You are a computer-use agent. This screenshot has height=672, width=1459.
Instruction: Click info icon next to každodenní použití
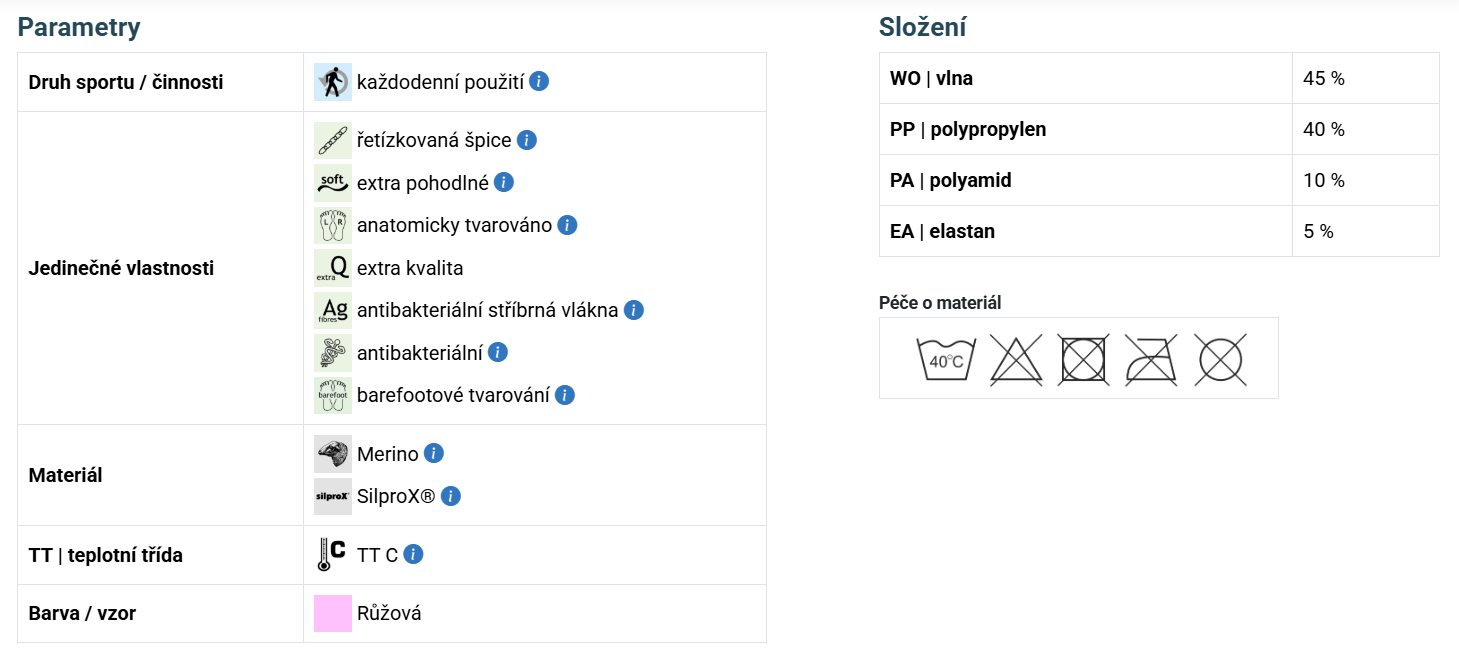pyautogui.click(x=539, y=82)
